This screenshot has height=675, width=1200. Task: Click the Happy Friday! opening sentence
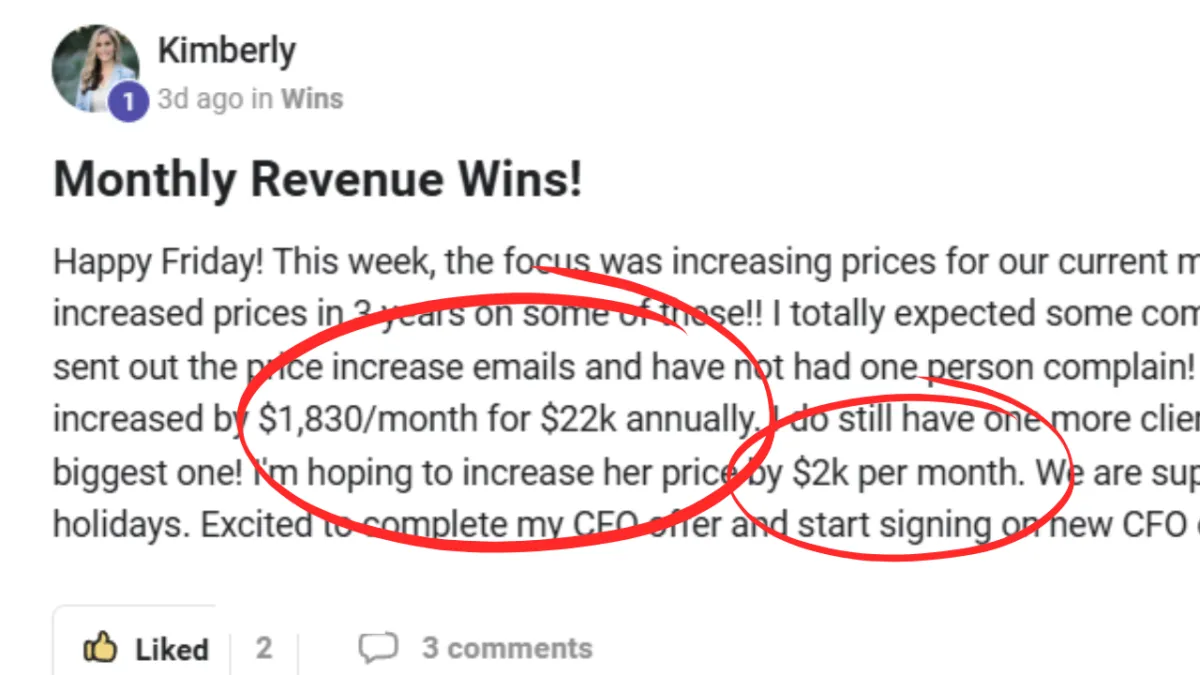(x=159, y=264)
